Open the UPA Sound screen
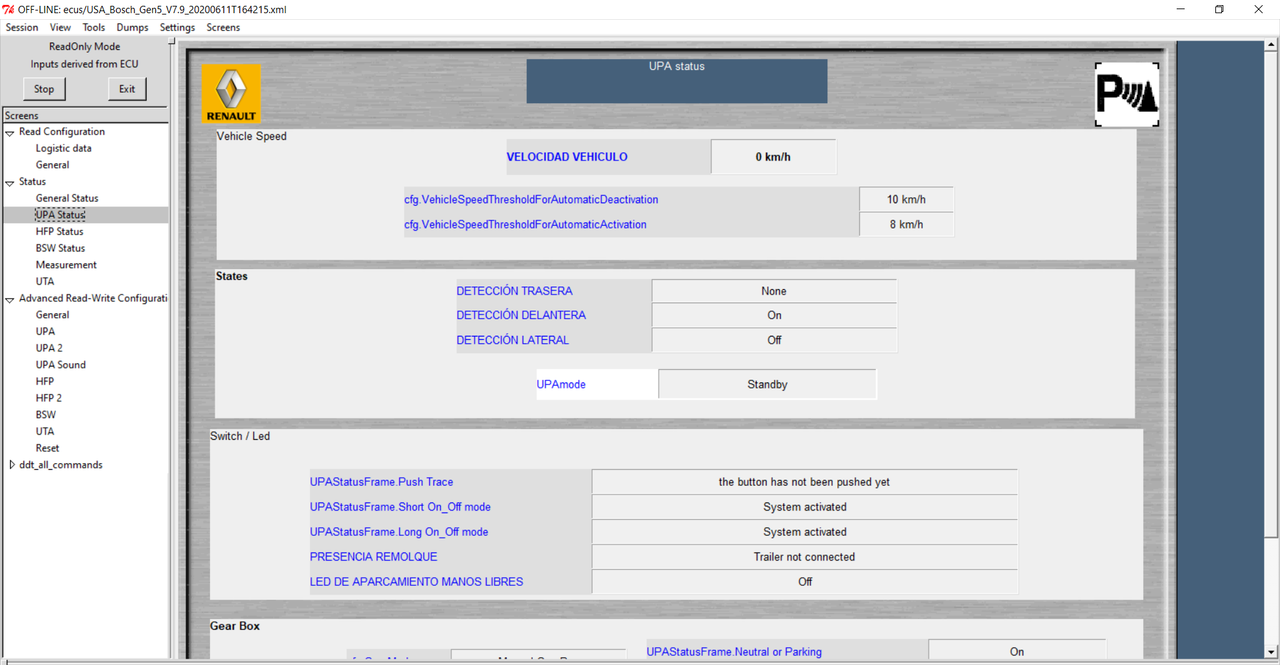Image resolution: width=1280 pixels, height=665 pixels. pyautogui.click(x=61, y=365)
